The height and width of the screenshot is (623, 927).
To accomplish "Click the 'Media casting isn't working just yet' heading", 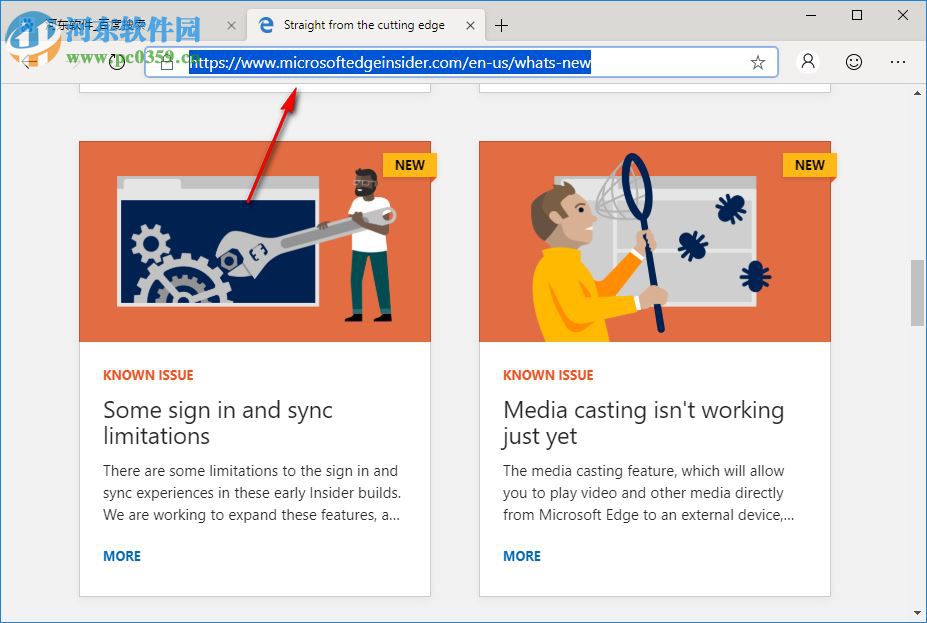I will pyautogui.click(x=643, y=423).
